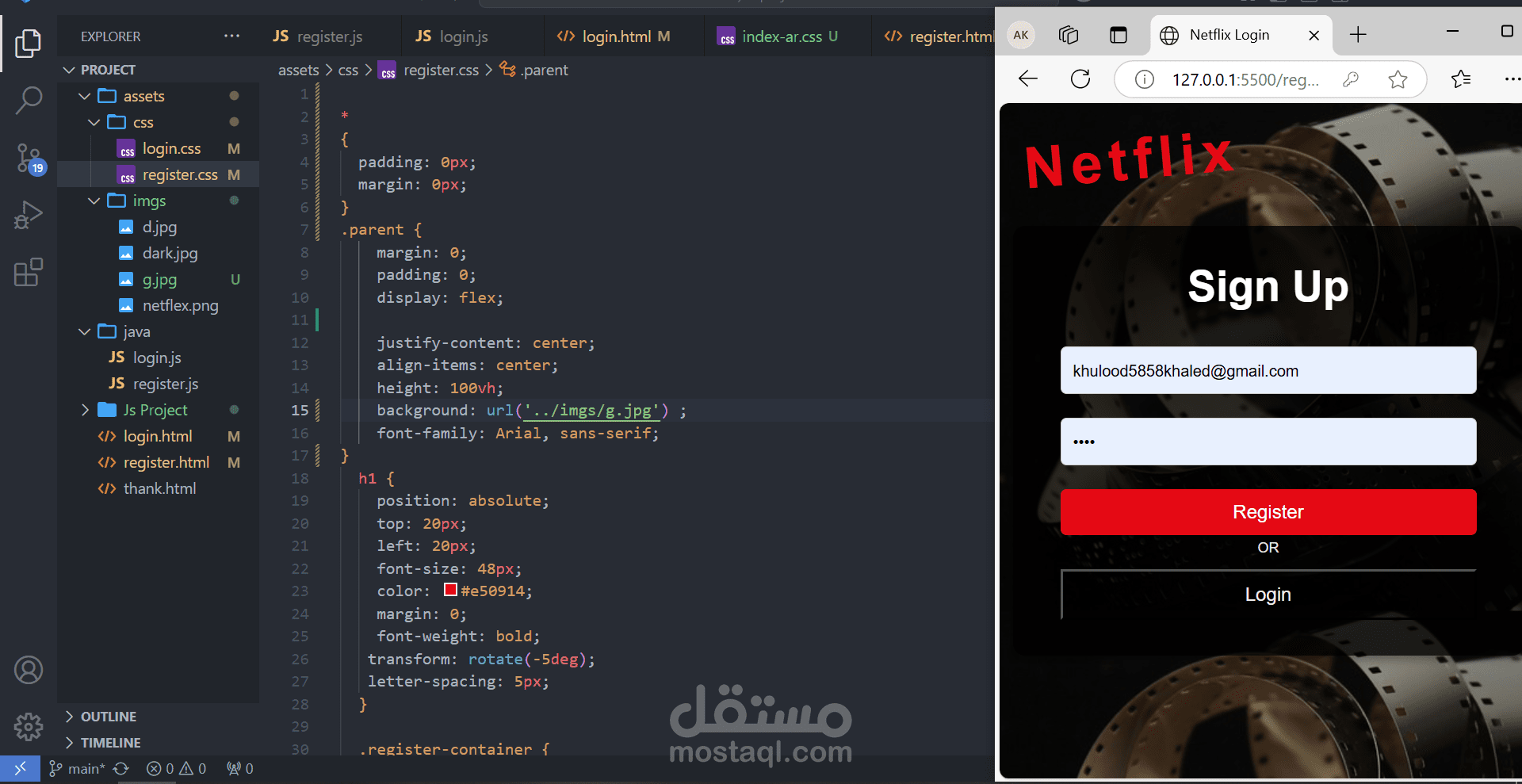Click the Edge address bar URL
Screen dimensions: 1522x784
tap(1245, 79)
